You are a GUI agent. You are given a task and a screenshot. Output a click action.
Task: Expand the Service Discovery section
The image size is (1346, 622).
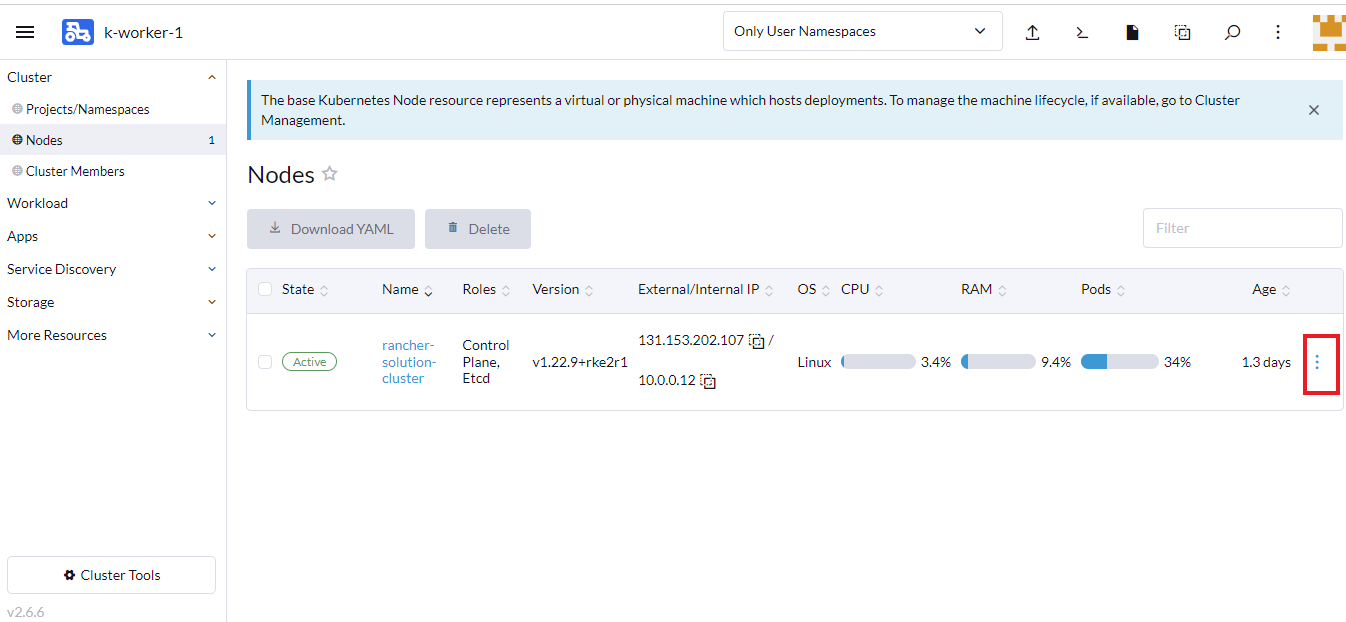(x=211, y=269)
